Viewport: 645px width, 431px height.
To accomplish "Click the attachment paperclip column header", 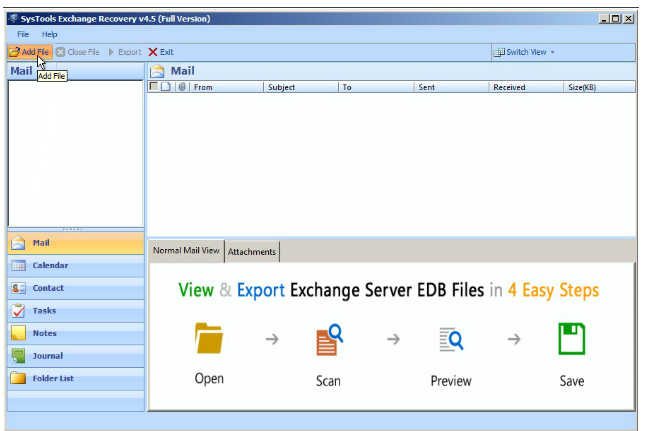I will (182, 87).
